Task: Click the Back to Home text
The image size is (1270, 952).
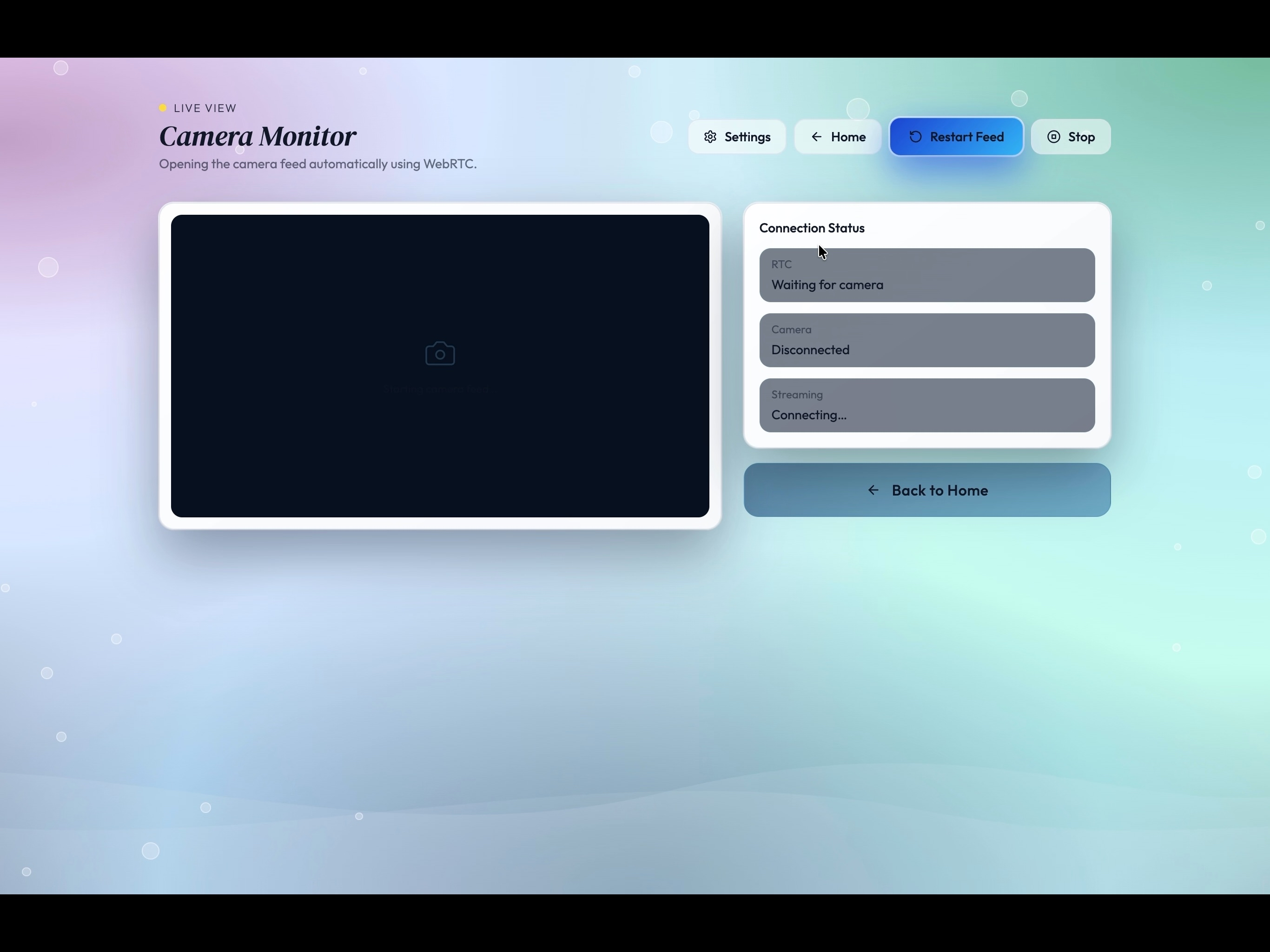Action: [939, 490]
